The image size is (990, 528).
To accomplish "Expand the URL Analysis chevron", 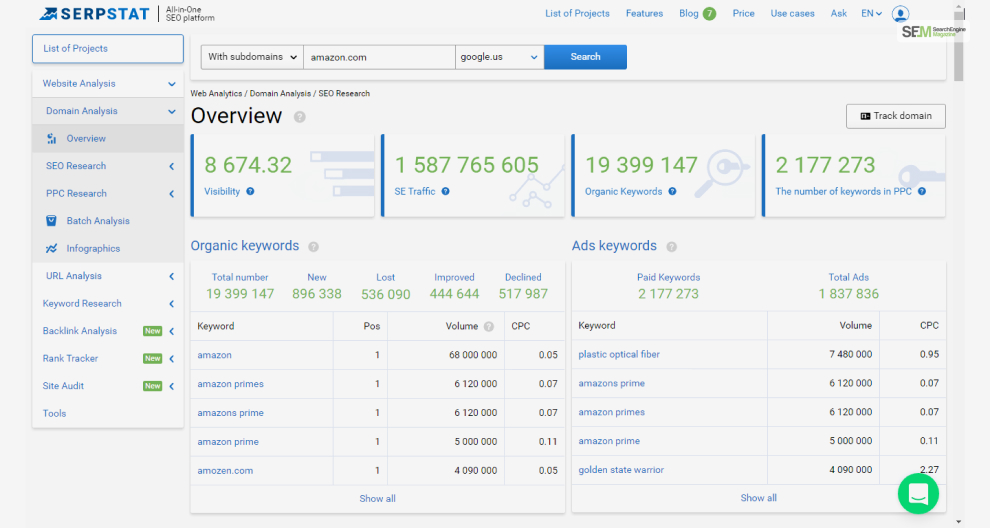I will (172, 276).
